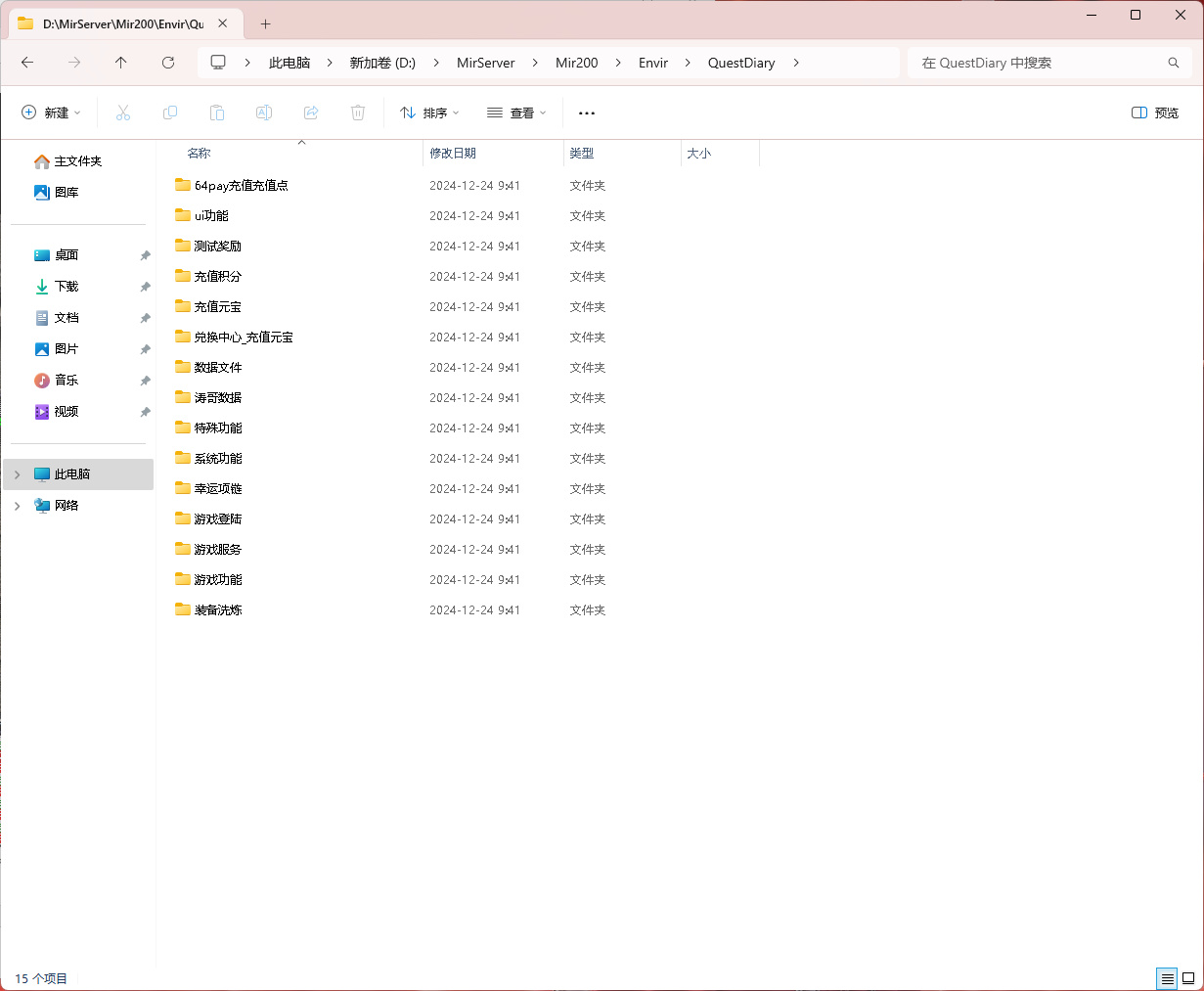
Task: Refresh the current folder view
Action: (168, 63)
